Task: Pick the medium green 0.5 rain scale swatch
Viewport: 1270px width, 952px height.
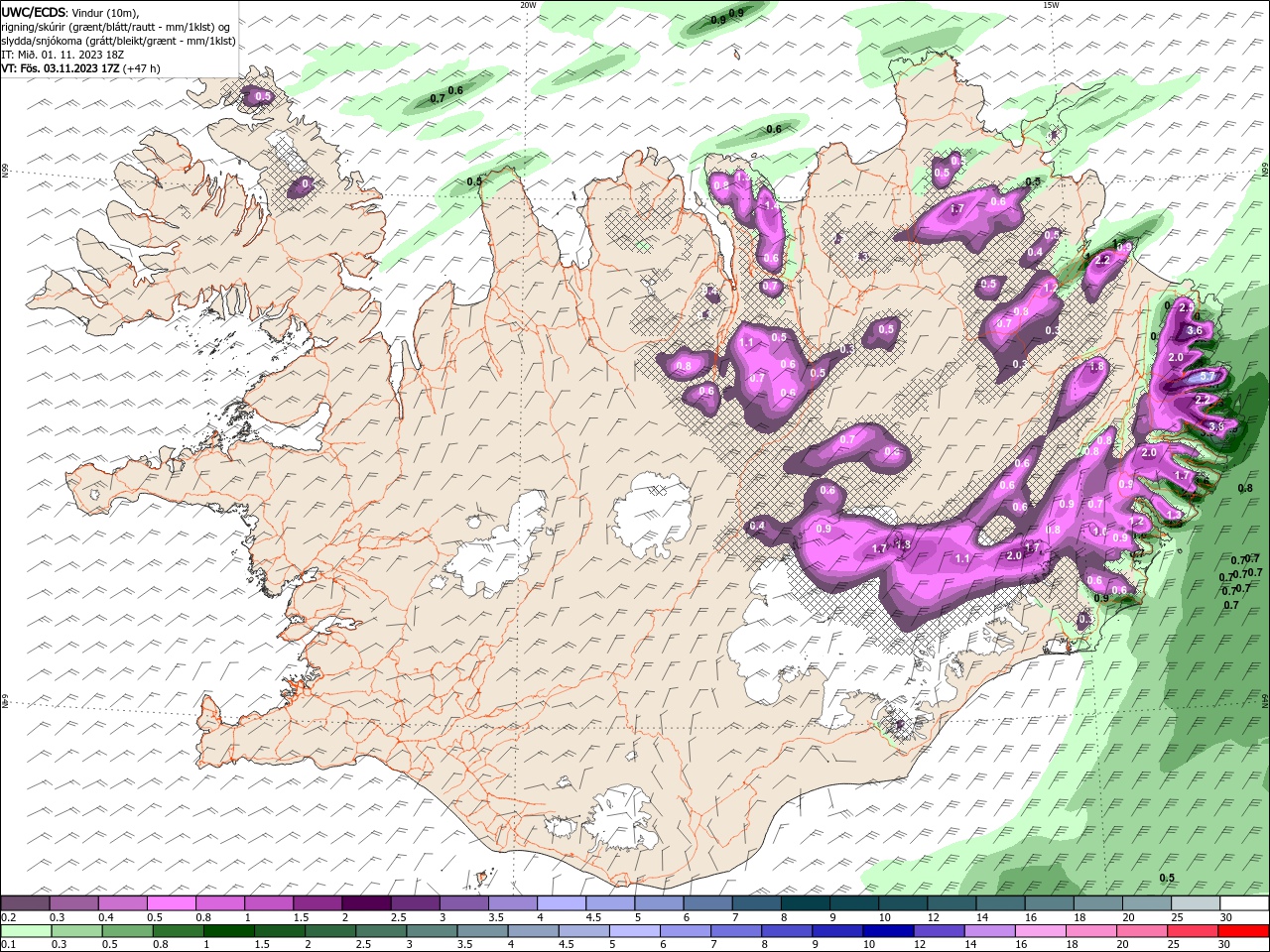Action: point(127,931)
